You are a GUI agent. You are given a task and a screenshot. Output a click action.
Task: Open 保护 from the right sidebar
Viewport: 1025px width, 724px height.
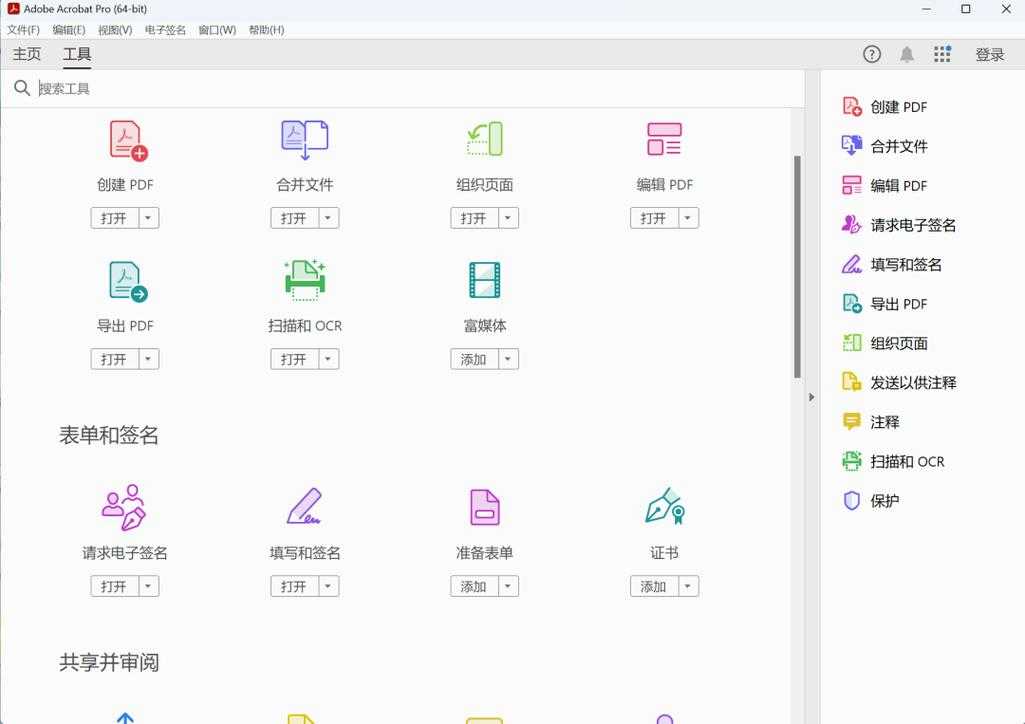pos(879,501)
